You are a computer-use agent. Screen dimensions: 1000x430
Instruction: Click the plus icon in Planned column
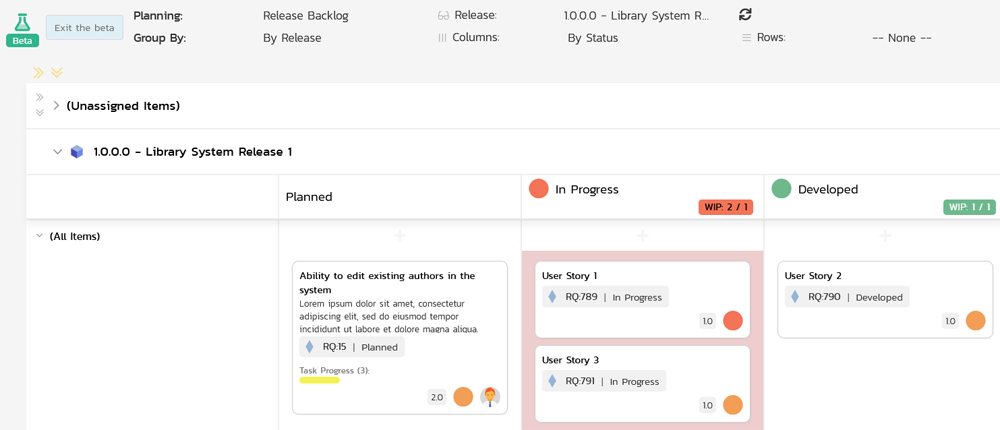pyautogui.click(x=399, y=236)
